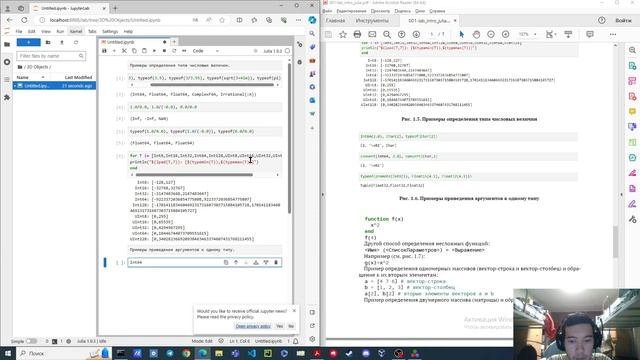Click the Julia 1.9.3 kernel name

273,51
